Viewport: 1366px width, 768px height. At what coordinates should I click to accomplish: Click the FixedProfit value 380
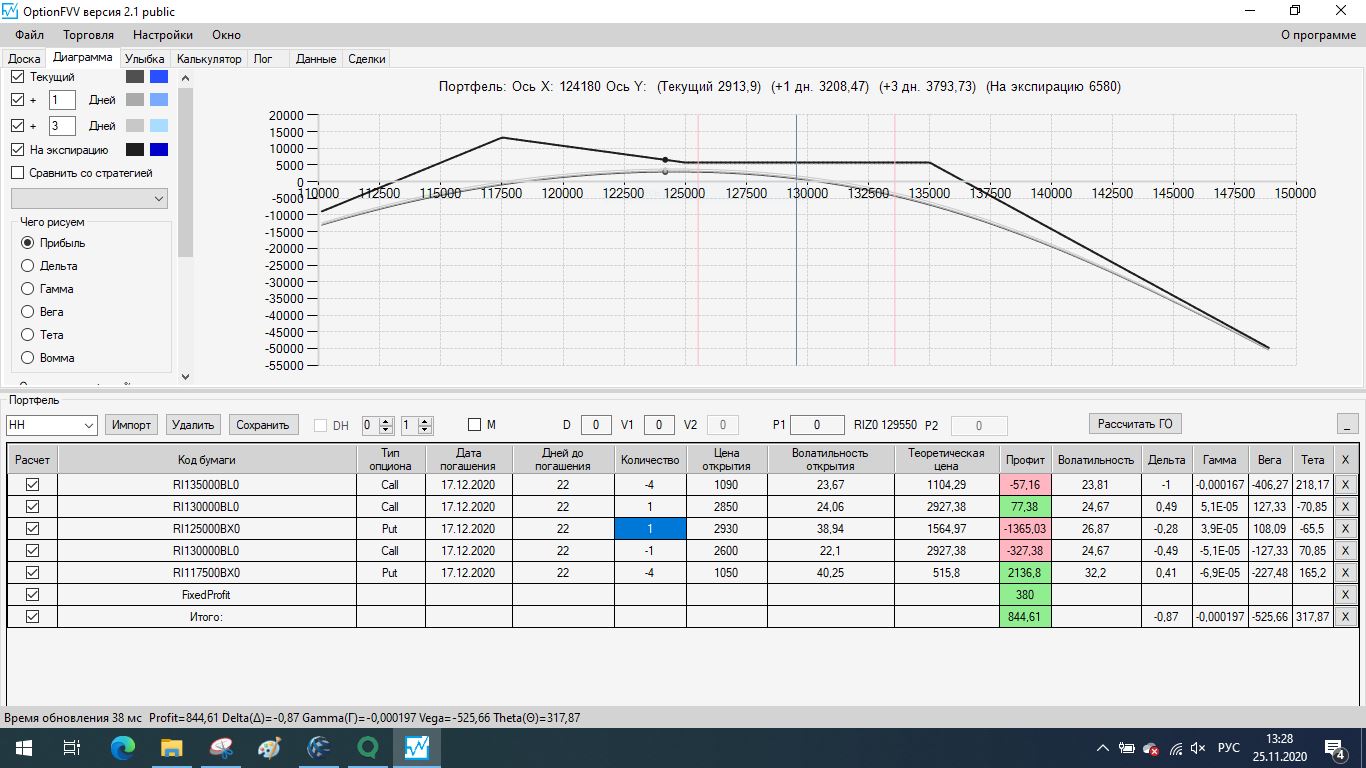1025,594
